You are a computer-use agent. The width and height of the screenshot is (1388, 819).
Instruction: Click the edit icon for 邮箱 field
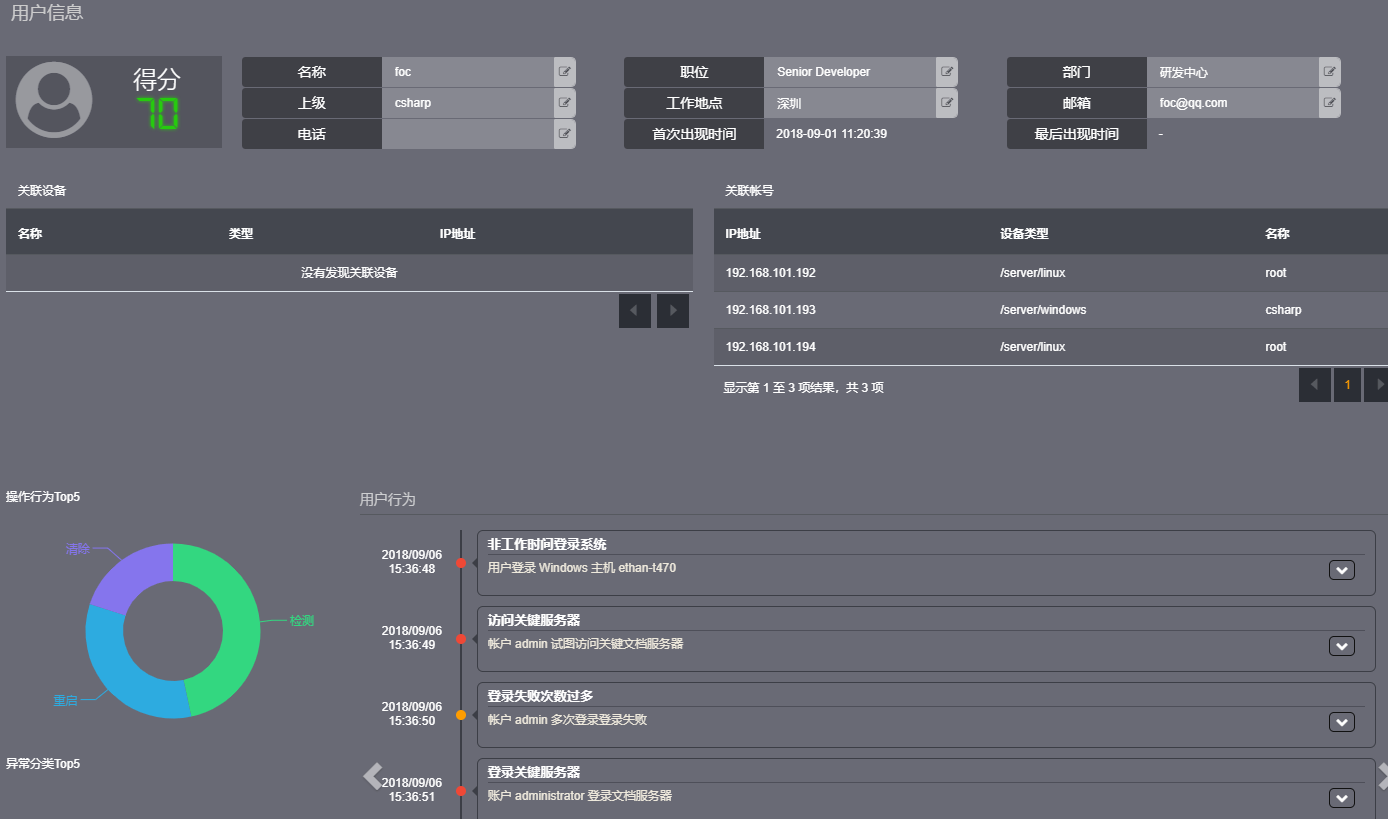[1329, 103]
